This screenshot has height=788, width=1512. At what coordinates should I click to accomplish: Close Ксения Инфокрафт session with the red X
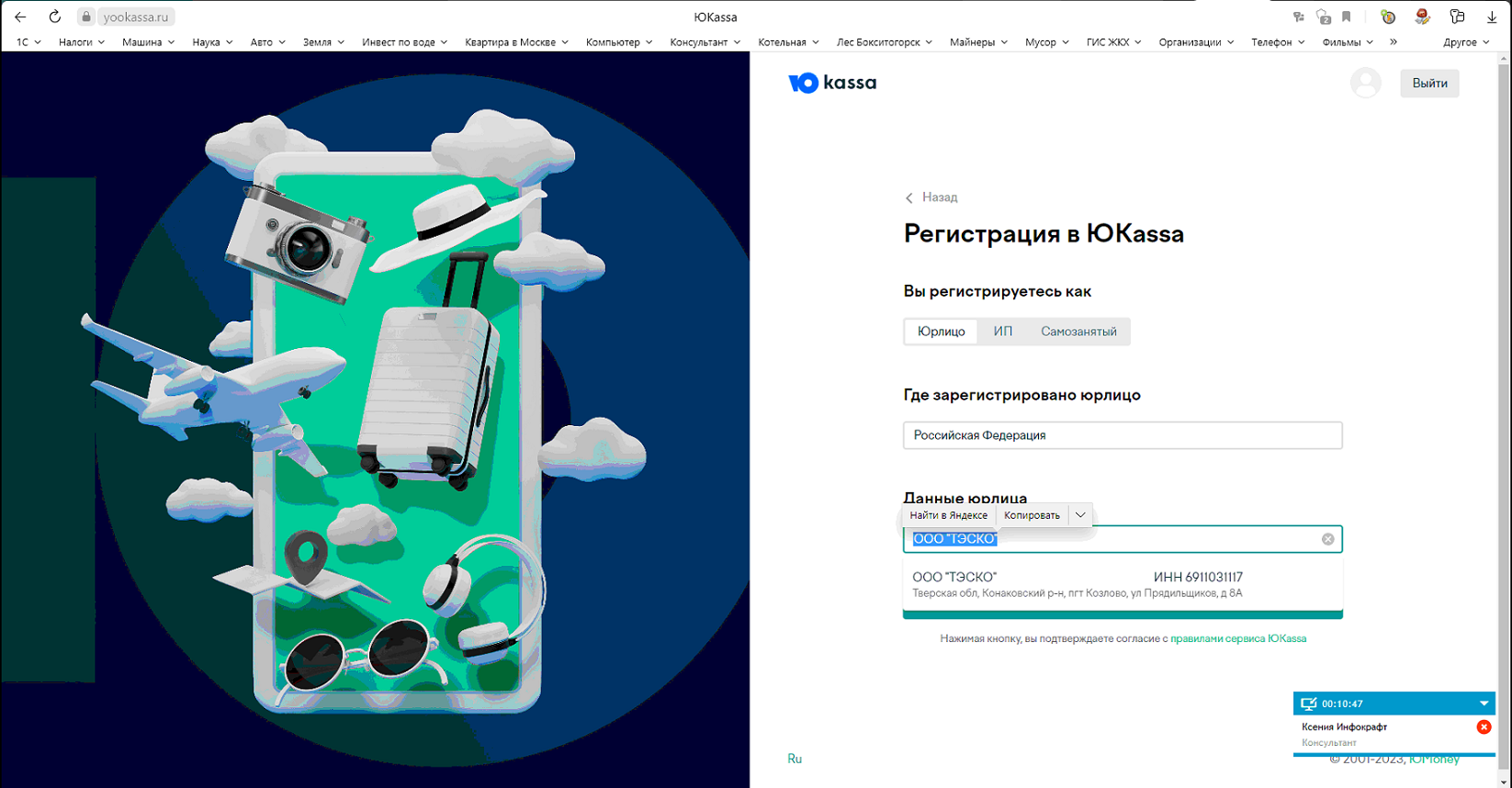[x=1484, y=726]
